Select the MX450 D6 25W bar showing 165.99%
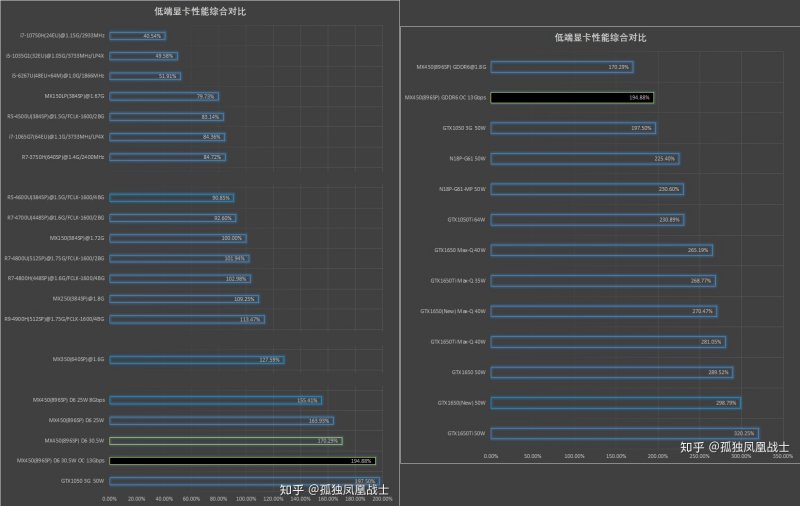Image resolution: width=800 pixels, height=506 pixels. point(221,421)
